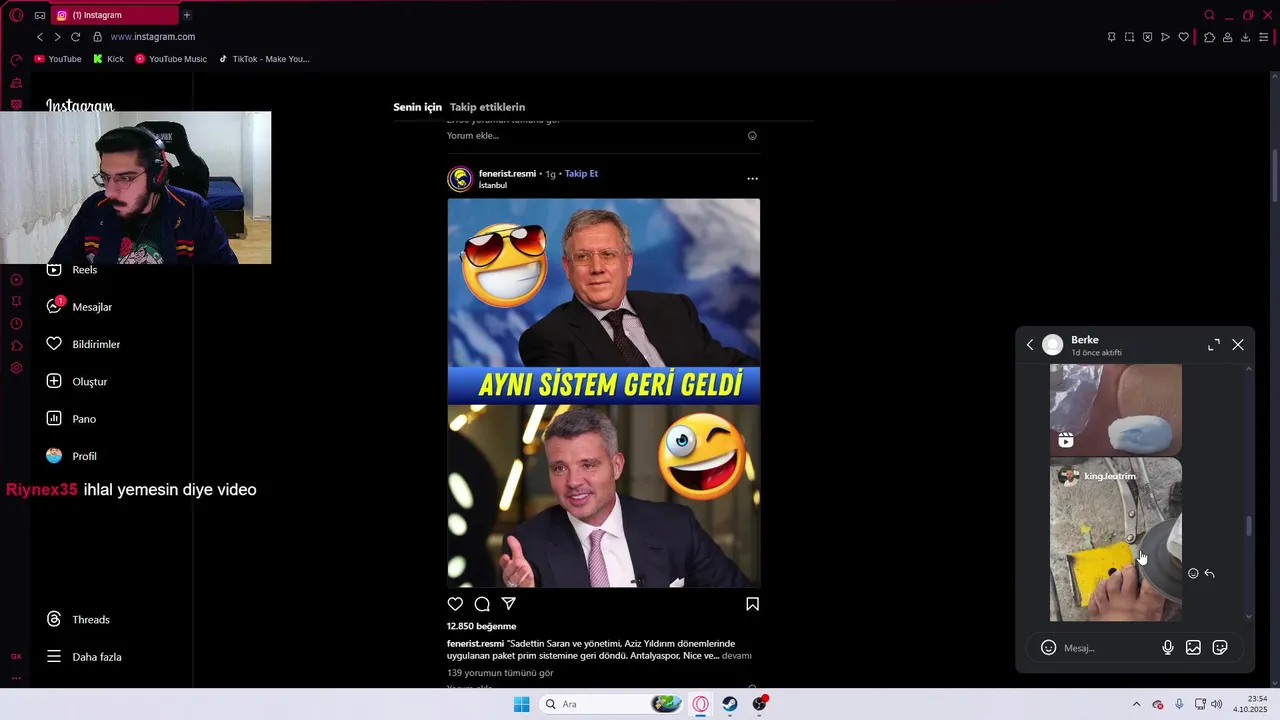Viewport: 1280px width, 720px height.
Task: Open GX Control speedometer sidebar icon
Action: (x=16, y=60)
